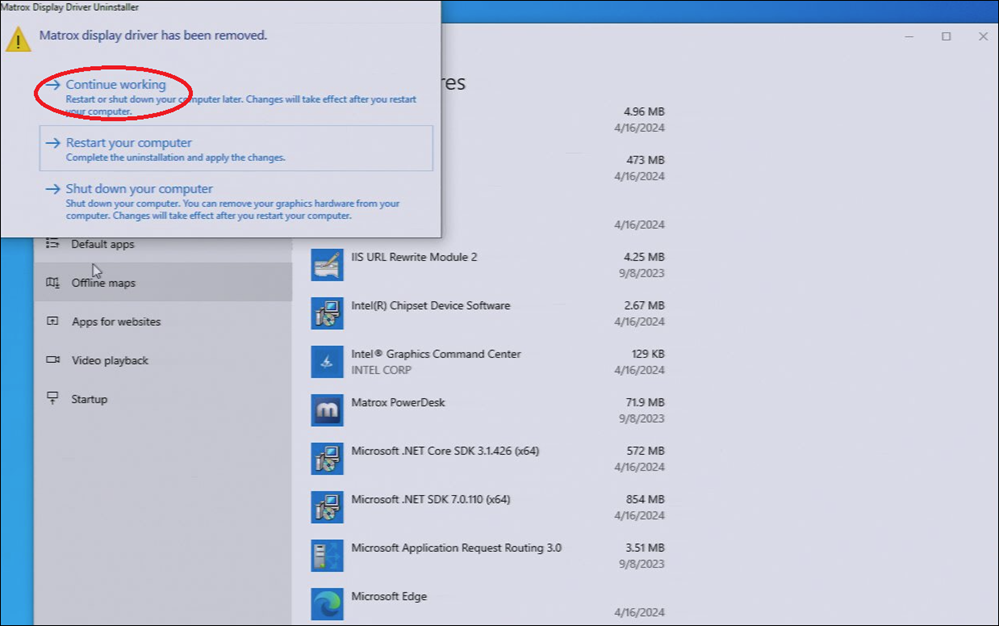
Task: Open Default apps in the sidebar
Action: click(x=102, y=245)
